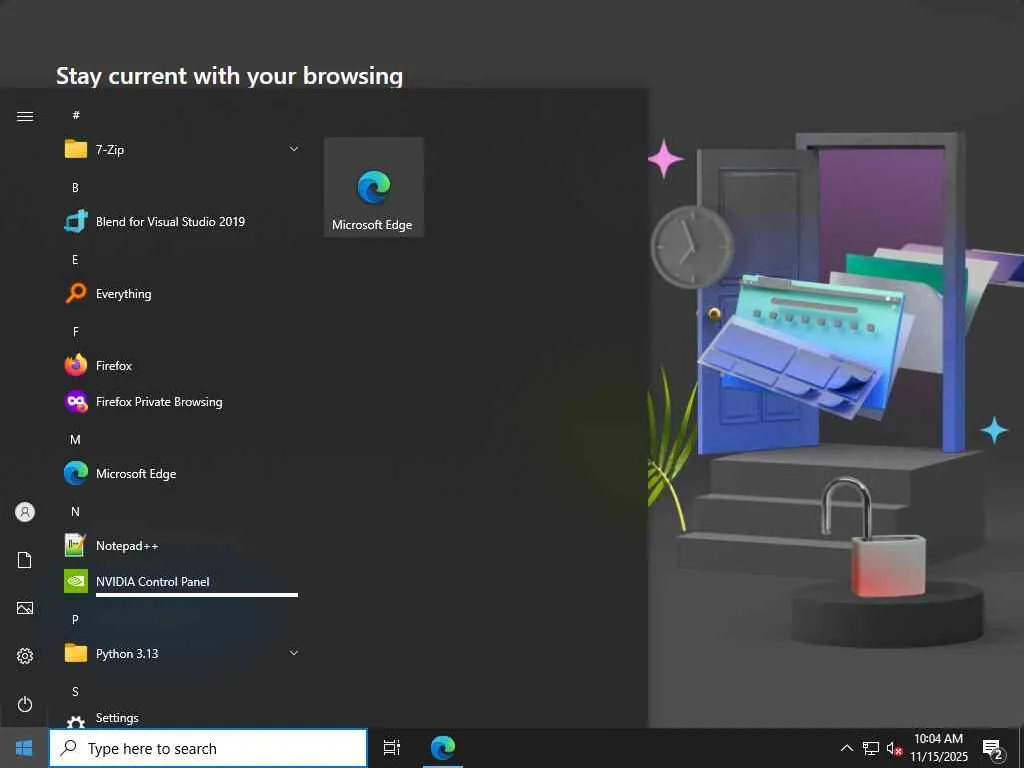Click the M letter group header
Viewport: 1024px width, 768px height.
tap(75, 440)
